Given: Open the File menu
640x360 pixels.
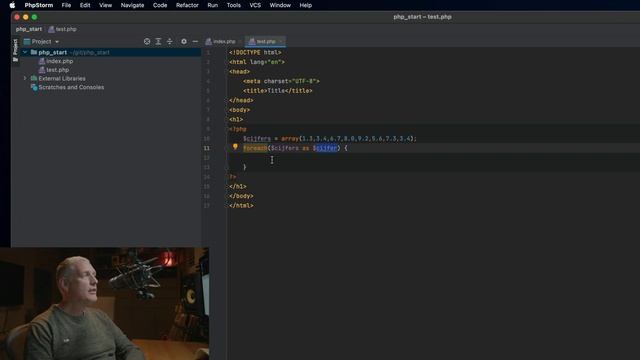Looking at the screenshot, I should (x=66, y=5).
